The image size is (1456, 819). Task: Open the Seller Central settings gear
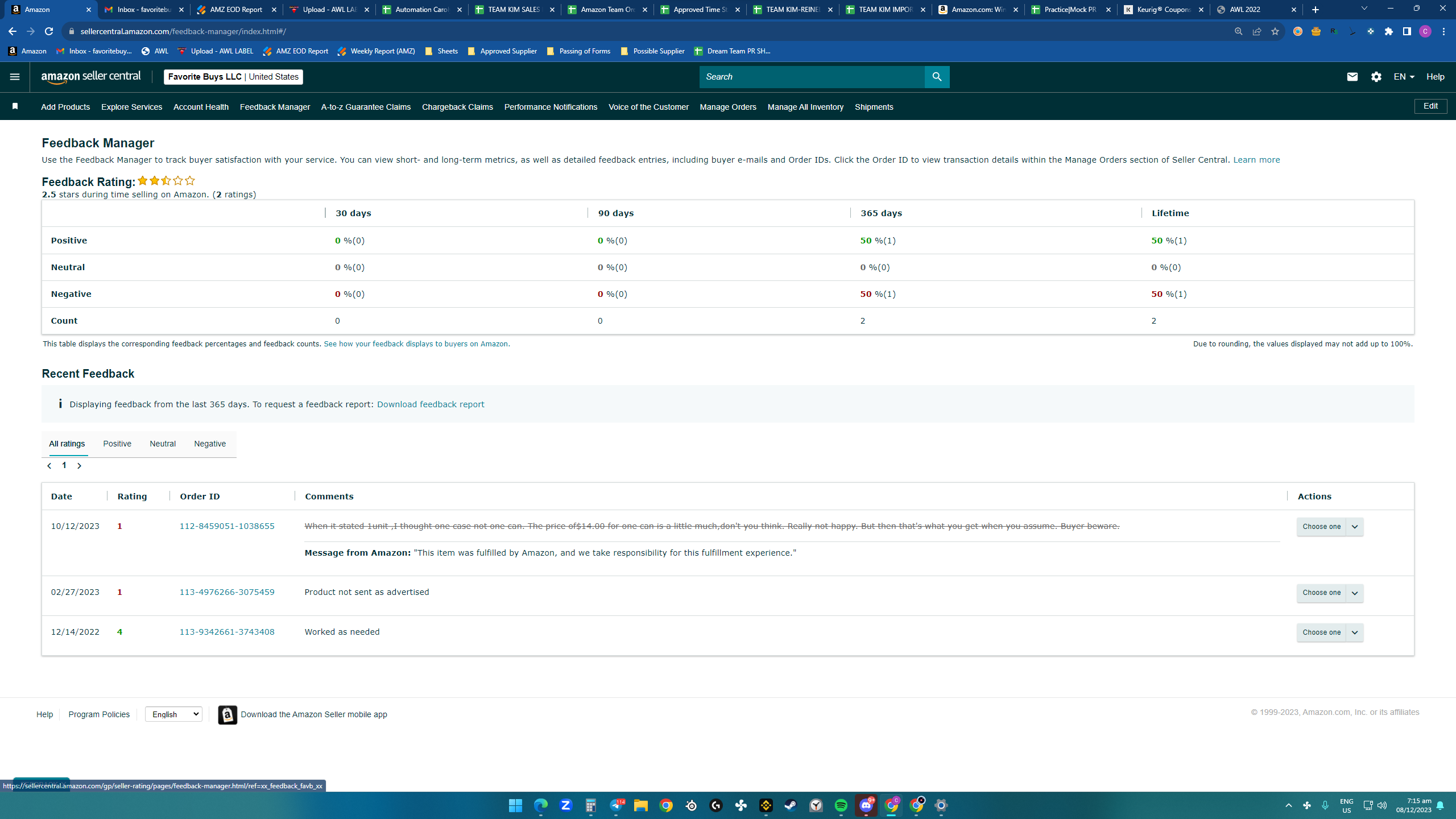click(1376, 77)
